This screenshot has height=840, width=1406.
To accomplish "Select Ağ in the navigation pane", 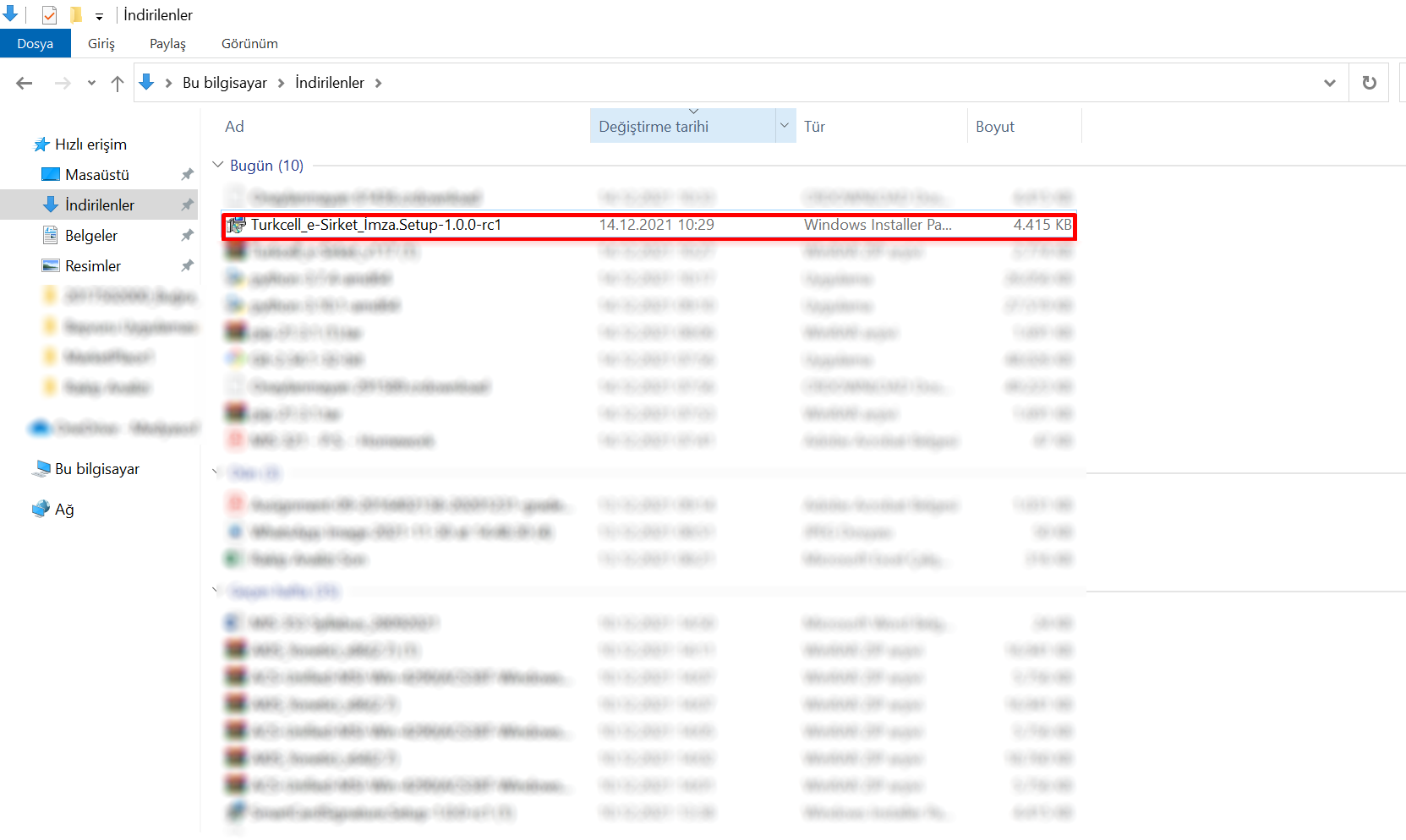I will click(64, 510).
